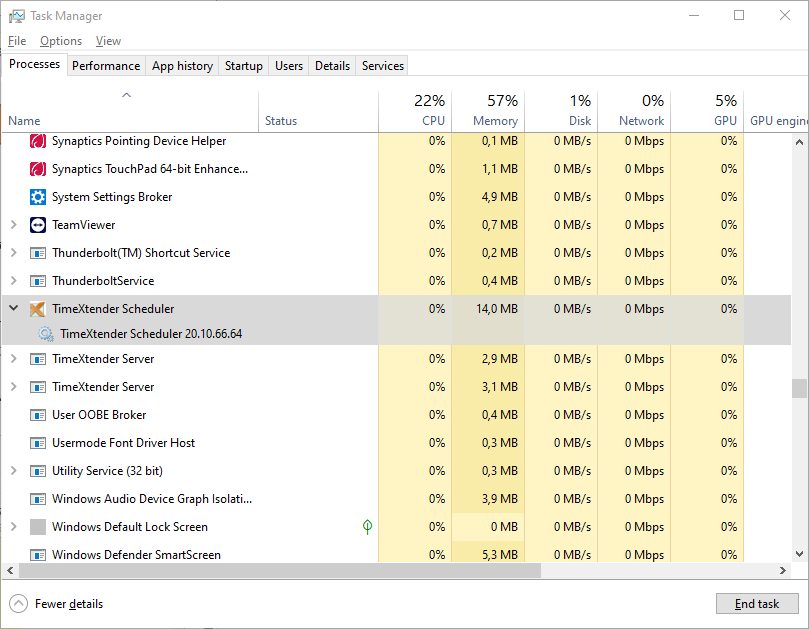Click the ThunderboltService process icon
Screen dimensions: 809x629
tap(38, 281)
